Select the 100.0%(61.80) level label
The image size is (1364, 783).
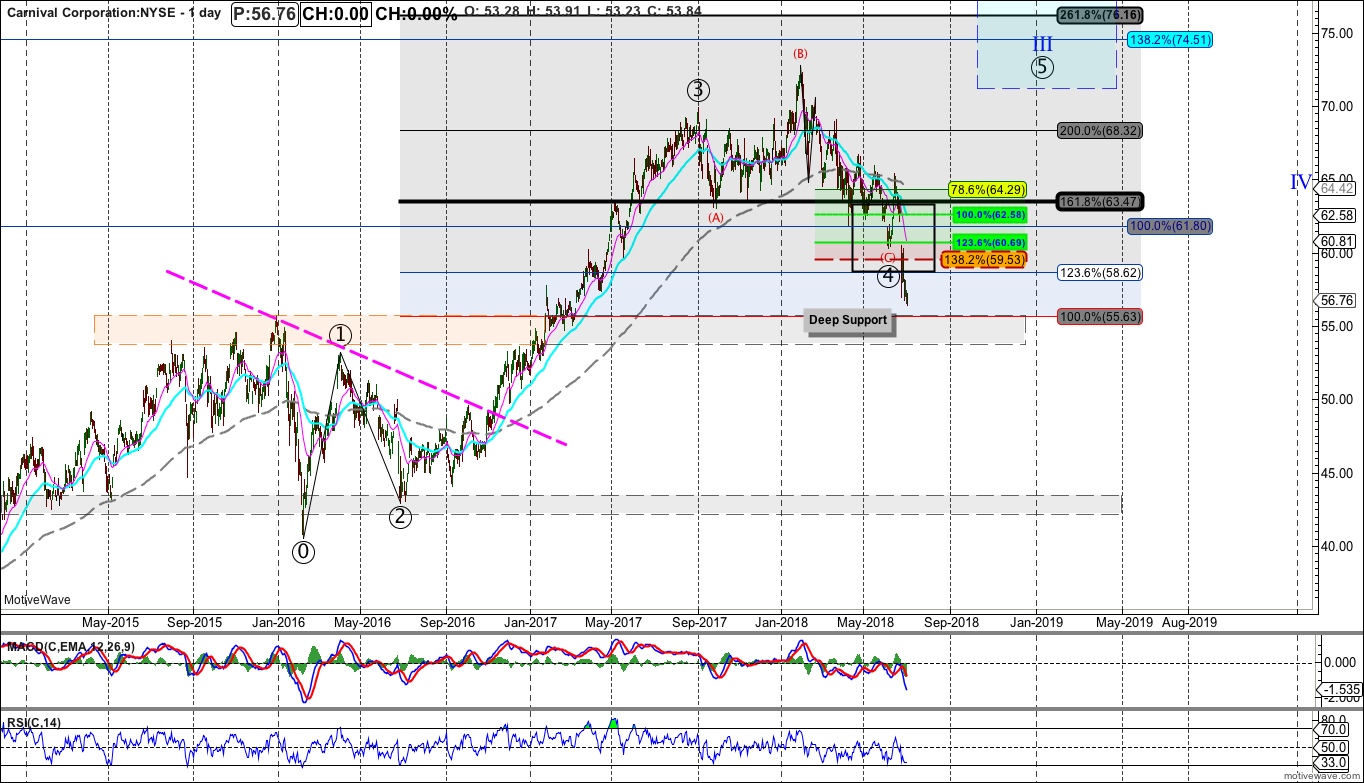1169,227
